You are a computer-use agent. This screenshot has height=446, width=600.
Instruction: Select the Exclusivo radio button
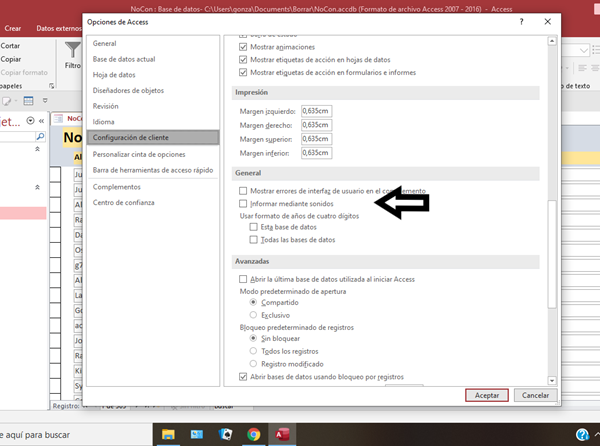click(253, 315)
